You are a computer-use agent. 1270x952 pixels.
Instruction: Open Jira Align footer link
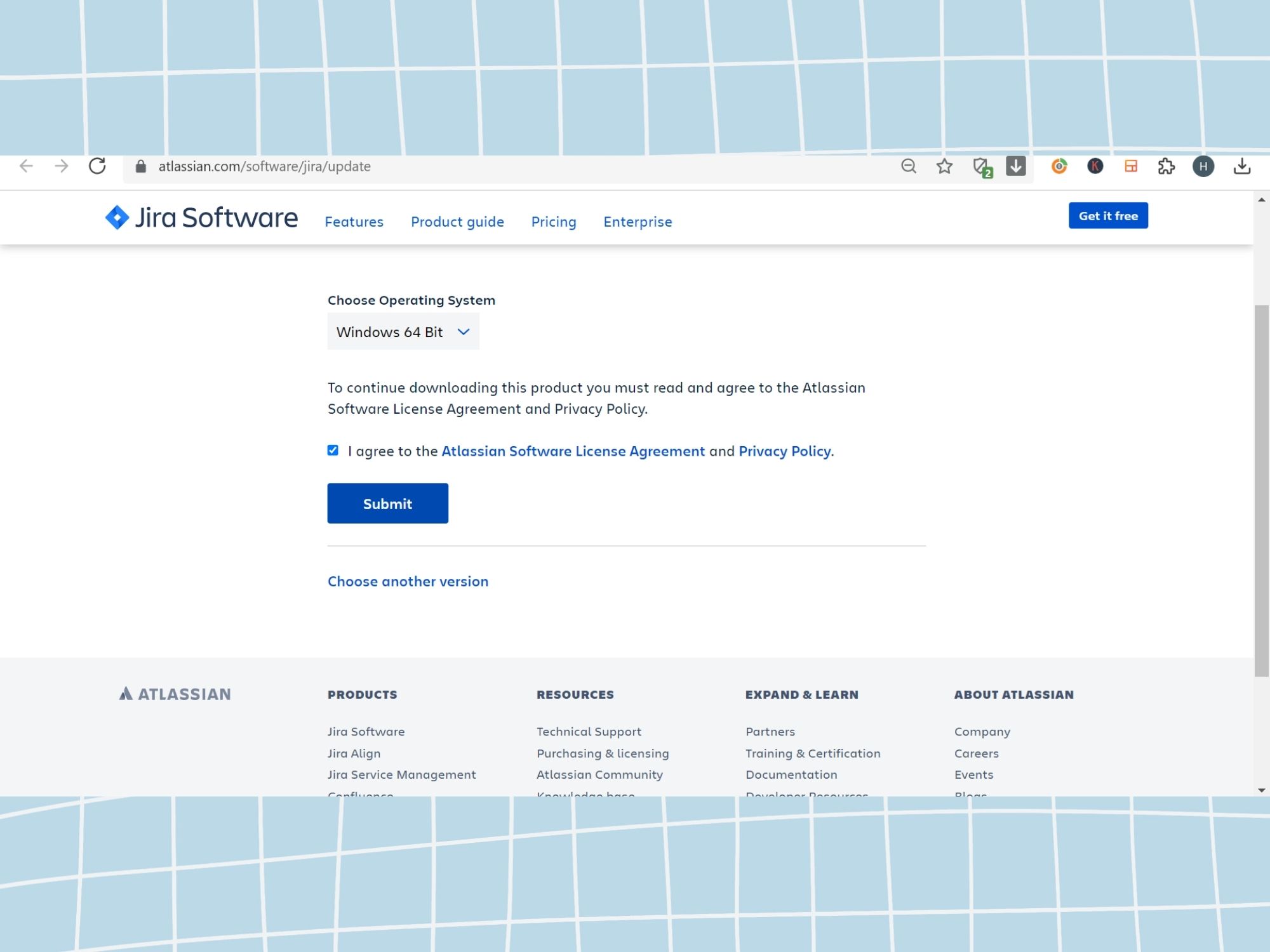pyautogui.click(x=354, y=753)
